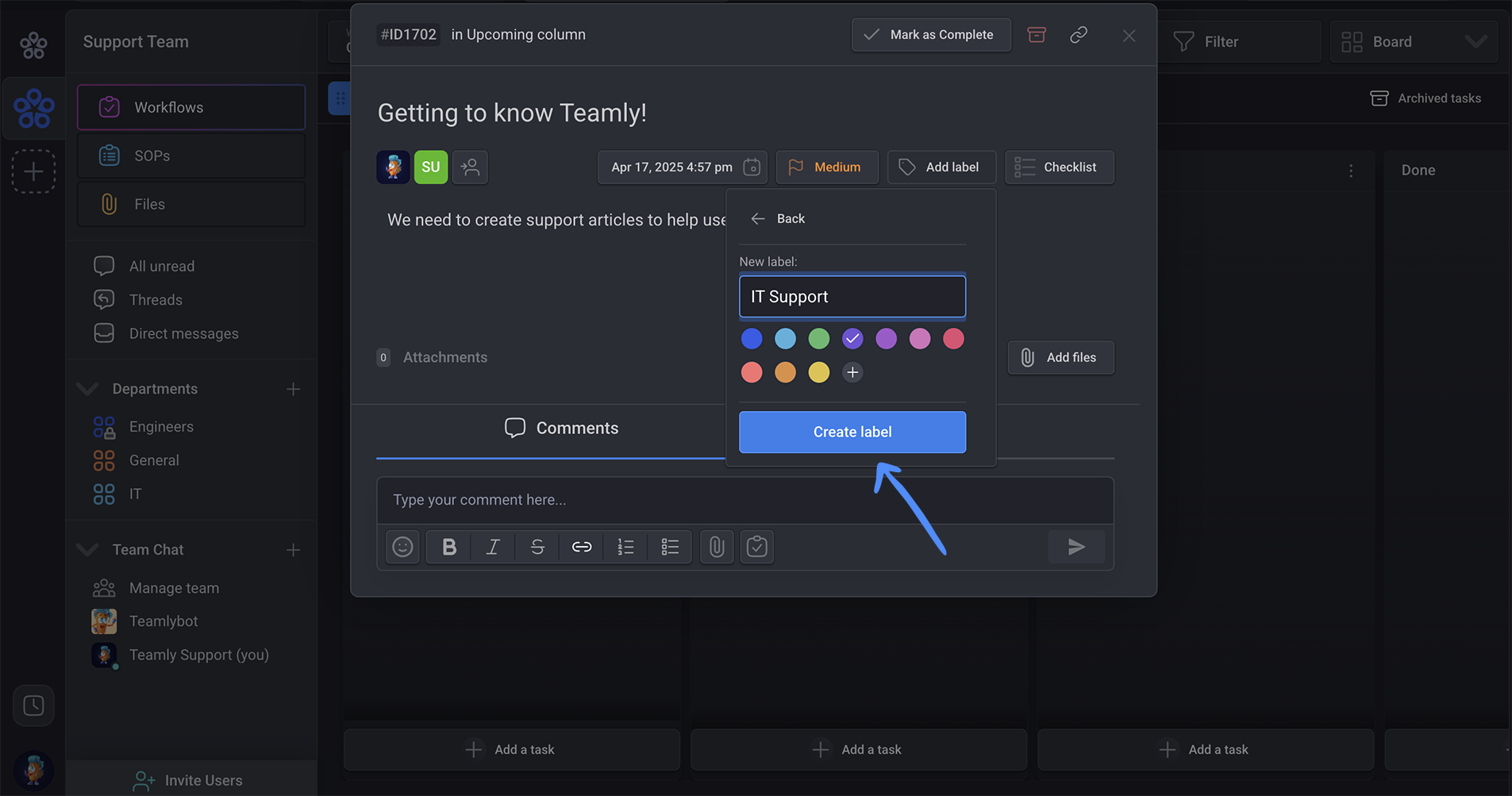The image size is (1512, 796).
Task: View Archived tasks
Action: click(1425, 98)
